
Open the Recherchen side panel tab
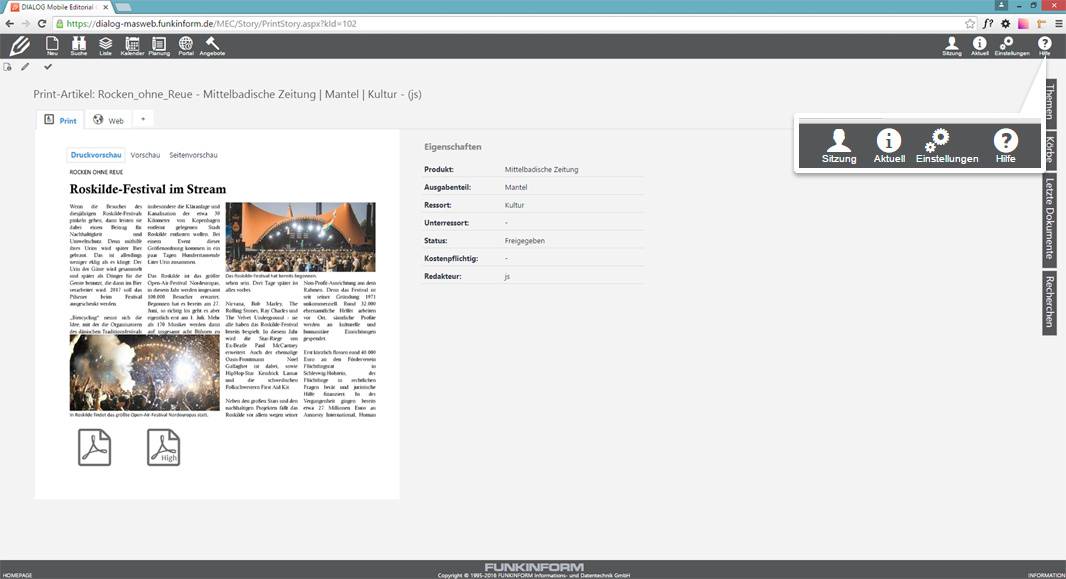point(1050,302)
